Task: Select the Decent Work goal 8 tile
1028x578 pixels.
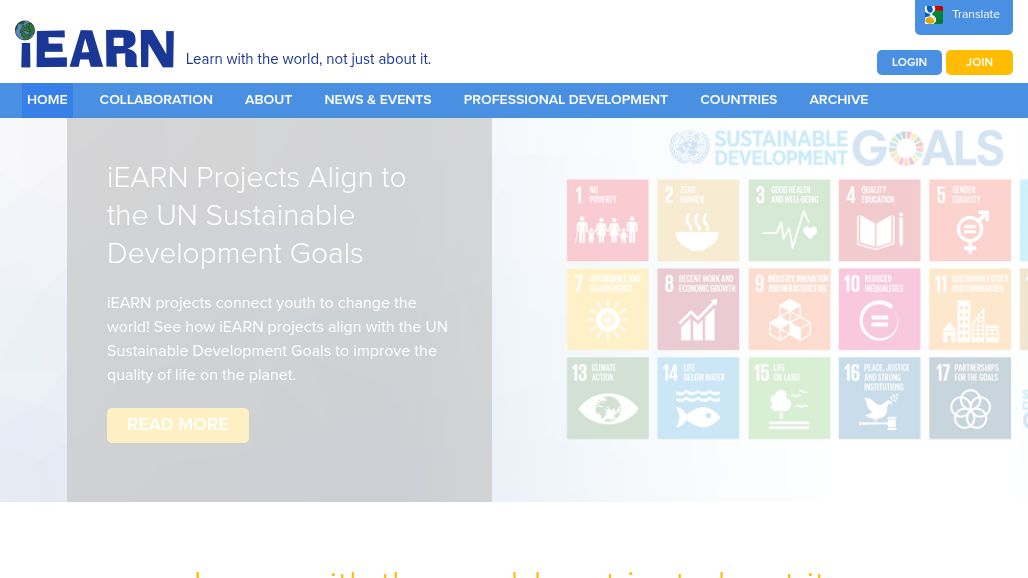Action: pos(698,309)
